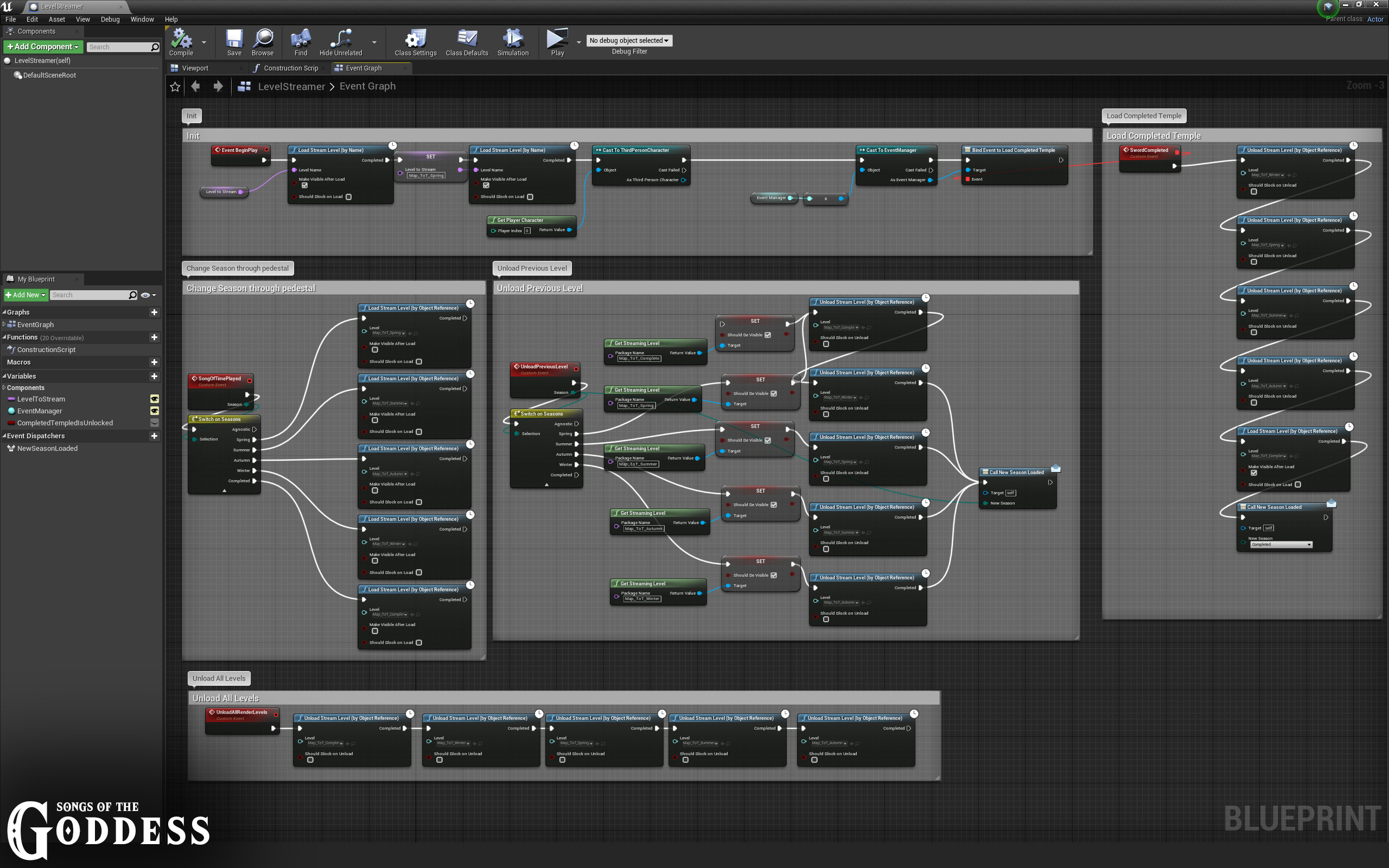The width and height of the screenshot is (1389, 868).
Task: Click the Find toolbar icon
Action: (x=301, y=39)
